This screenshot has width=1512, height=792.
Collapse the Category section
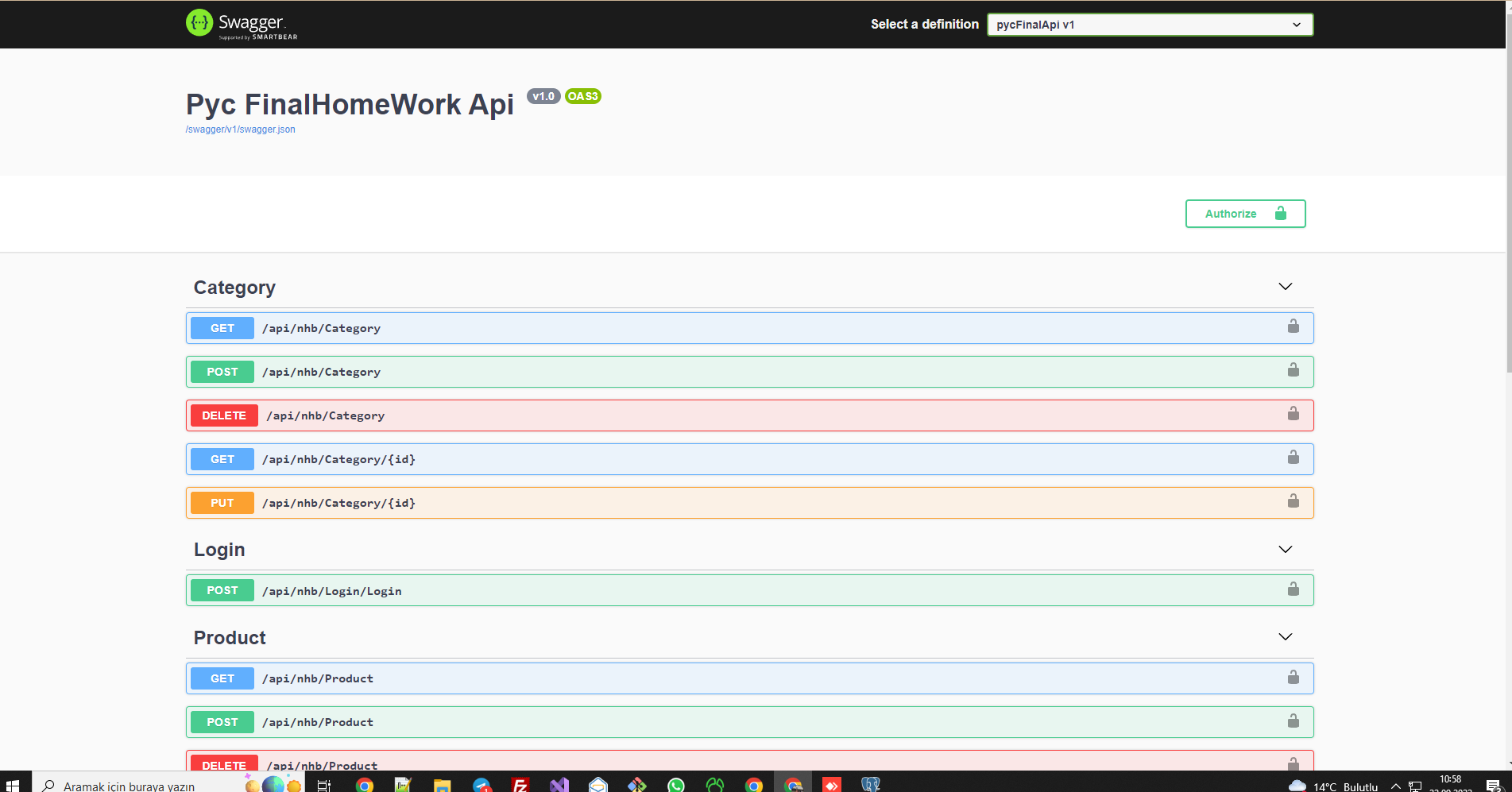[1285, 286]
